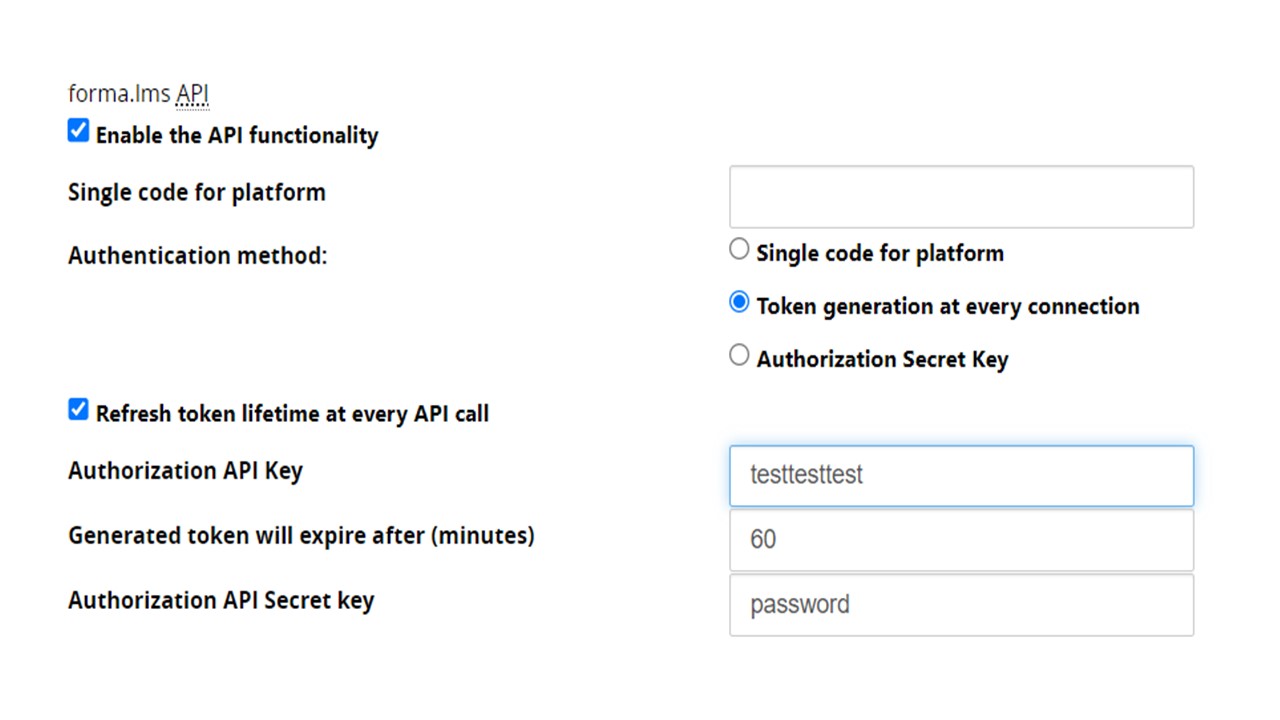This screenshot has width=1280, height=720.
Task: Click the token expiry field showing 60
Action: coord(961,540)
